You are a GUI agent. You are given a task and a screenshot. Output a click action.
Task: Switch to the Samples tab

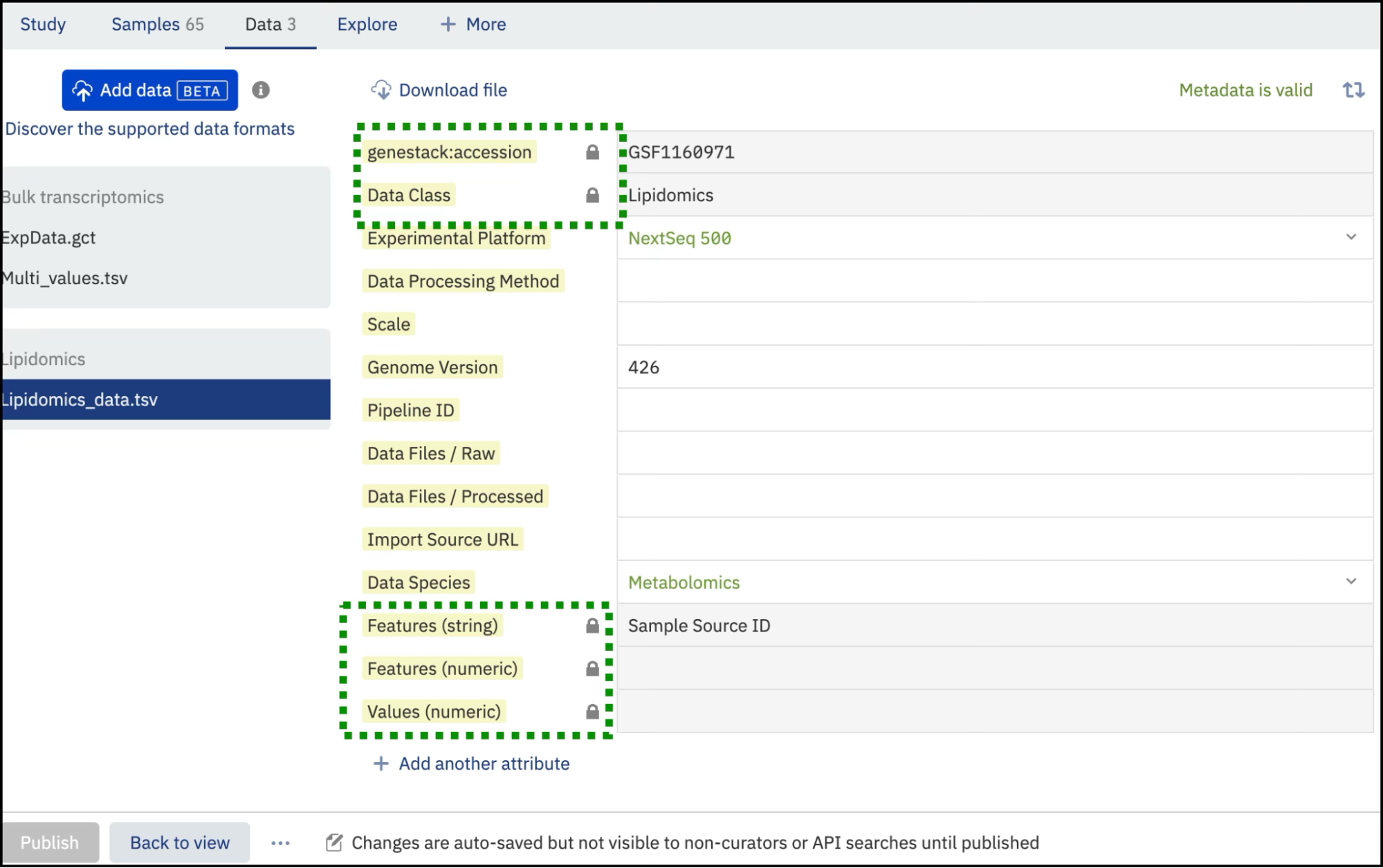157,24
